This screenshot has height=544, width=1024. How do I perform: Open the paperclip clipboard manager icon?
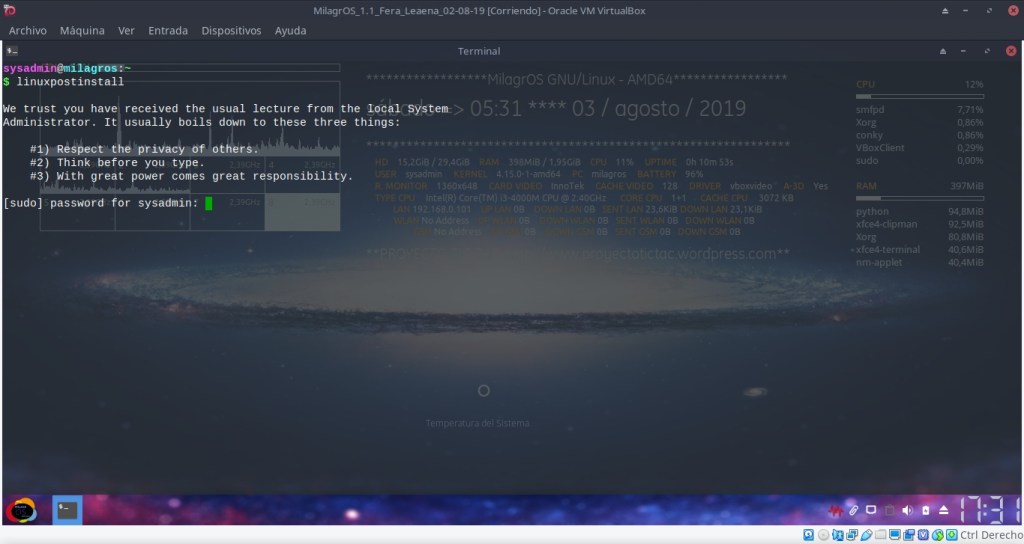pos(853,510)
